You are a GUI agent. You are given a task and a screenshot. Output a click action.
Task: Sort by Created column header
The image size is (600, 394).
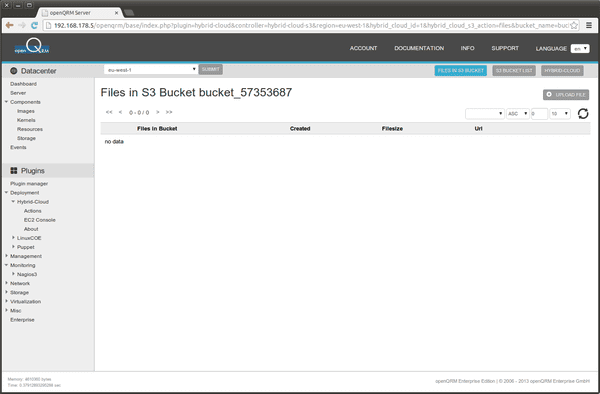click(300, 129)
